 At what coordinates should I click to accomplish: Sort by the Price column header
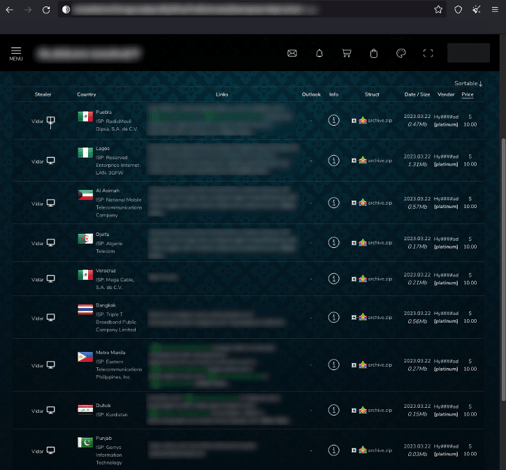tap(467, 95)
